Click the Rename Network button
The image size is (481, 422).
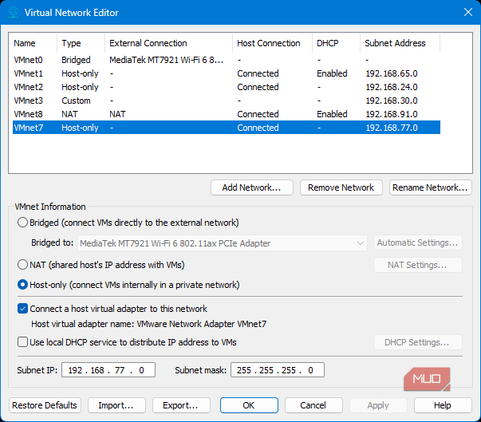pyautogui.click(x=430, y=188)
